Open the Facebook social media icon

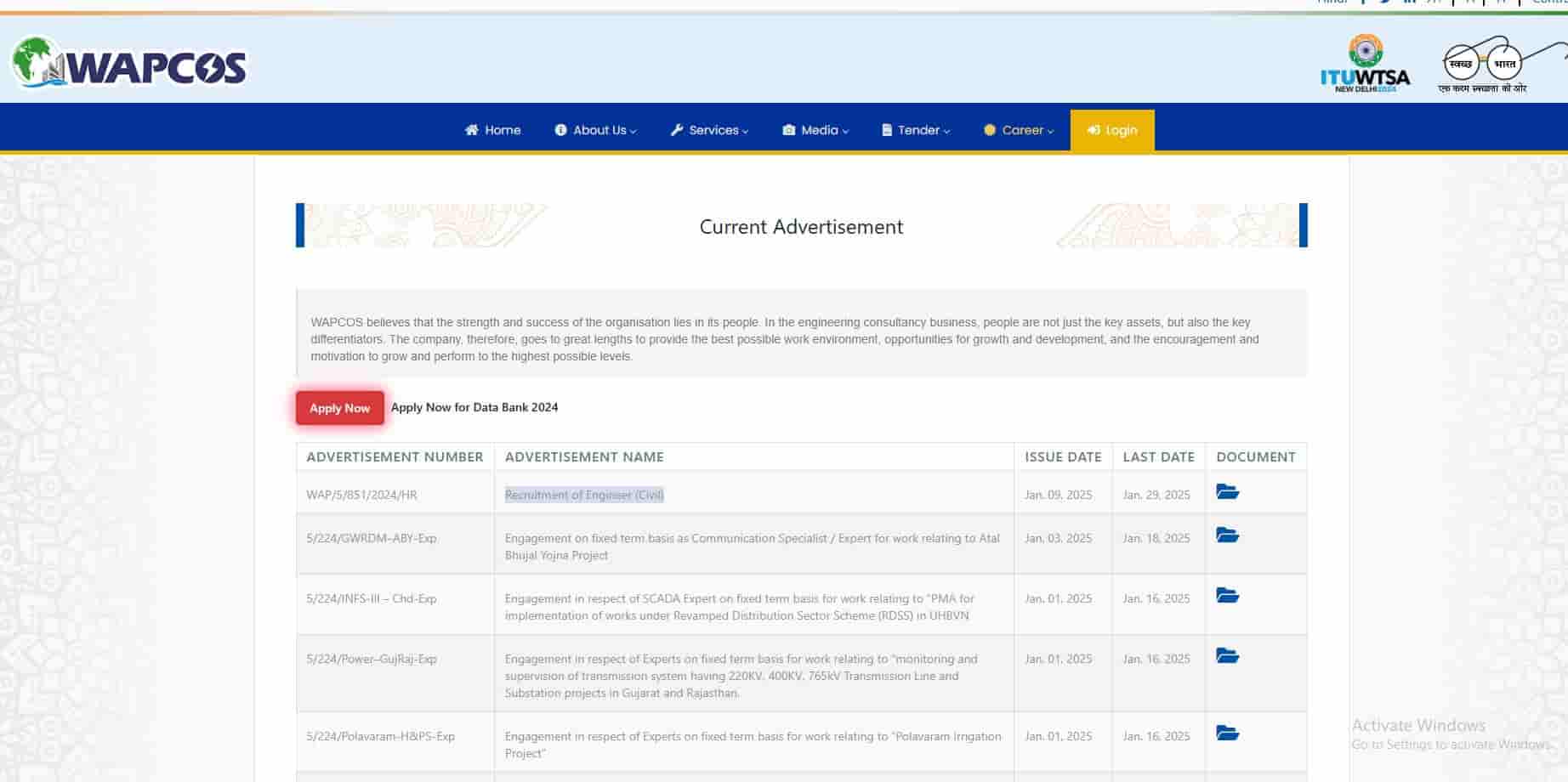pyautogui.click(x=1364, y=3)
